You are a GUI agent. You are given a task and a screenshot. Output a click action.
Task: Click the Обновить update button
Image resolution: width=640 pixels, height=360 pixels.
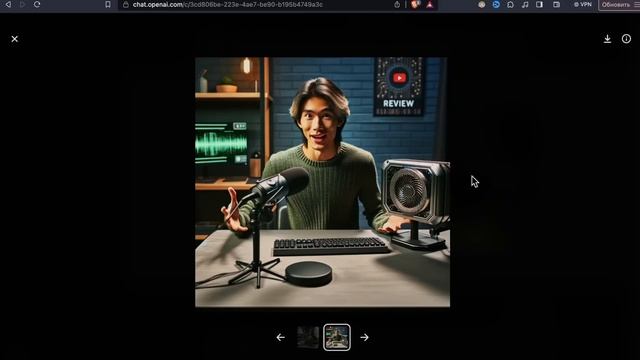616,5
